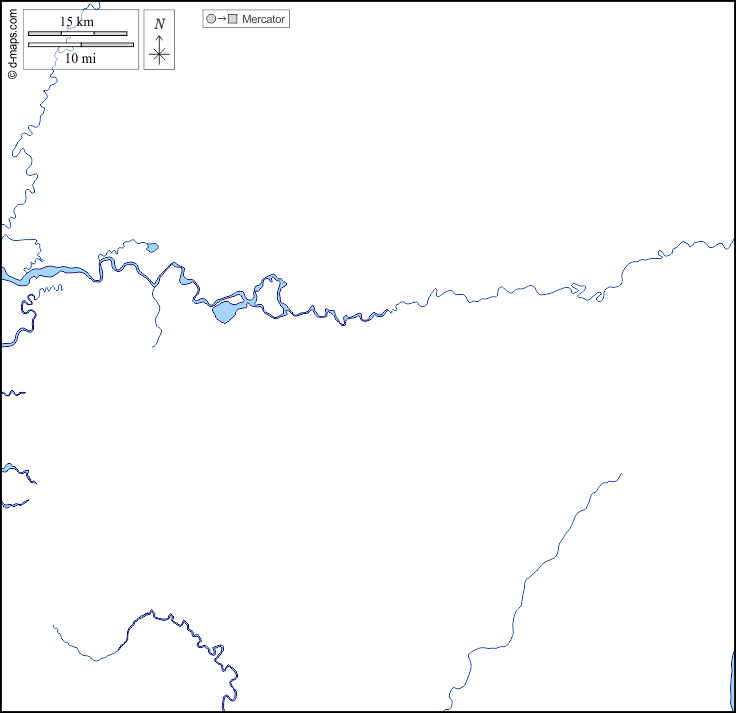This screenshot has width=736, height=713.
Task: Click the copyright symbol beside d-maps.com
Action: tap(12, 74)
